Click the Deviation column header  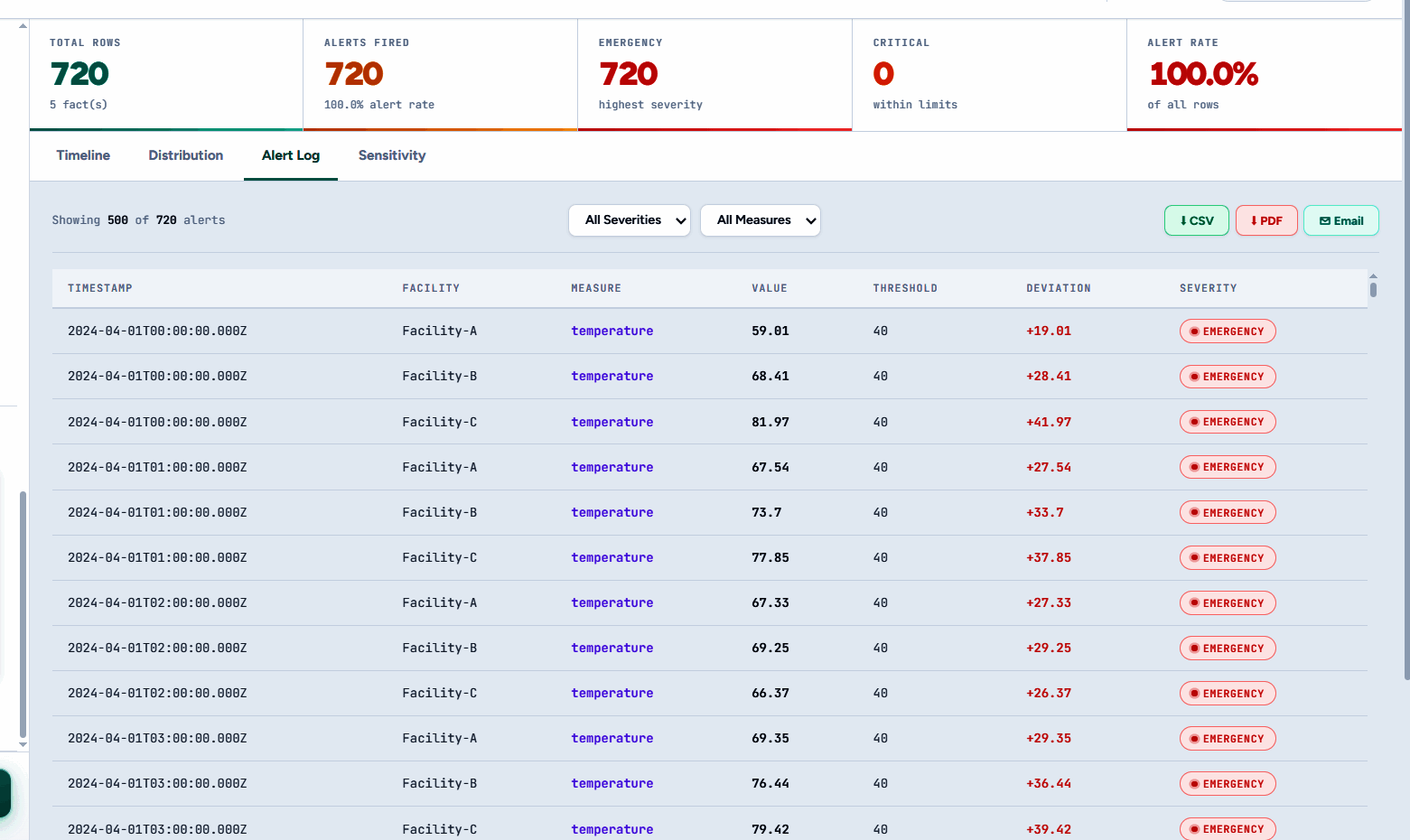tap(1058, 288)
